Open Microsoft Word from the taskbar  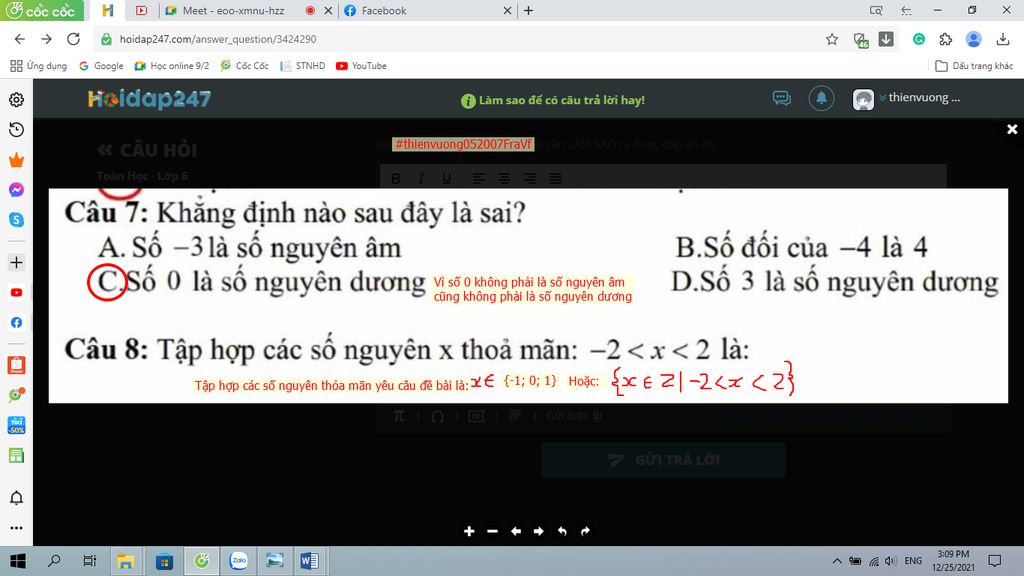309,561
